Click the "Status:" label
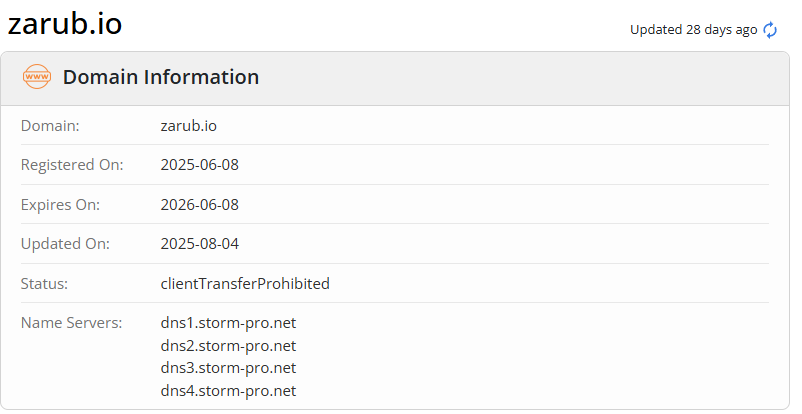This screenshot has height=414, width=802. tap(44, 284)
